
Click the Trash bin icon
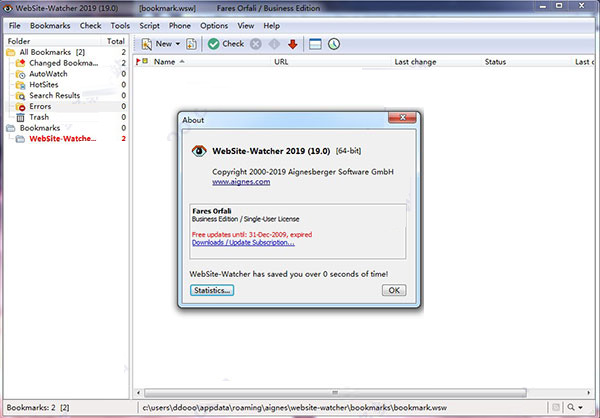tap(20, 117)
